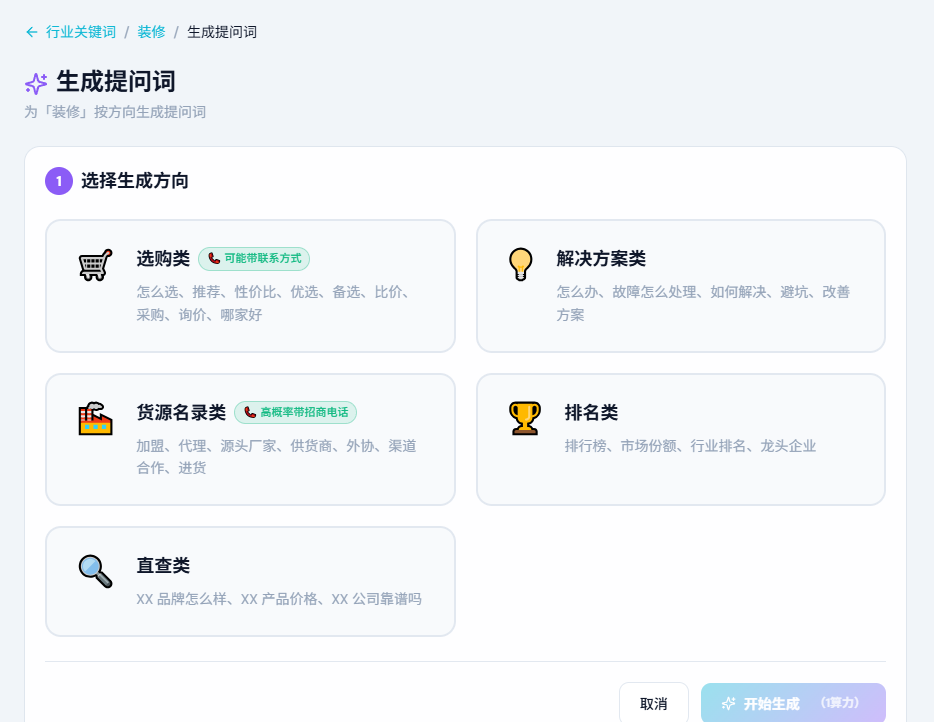The width and height of the screenshot is (934, 722).
Task: Click 解决方案类 description starting with 怎么办、故障
Action: [703, 303]
